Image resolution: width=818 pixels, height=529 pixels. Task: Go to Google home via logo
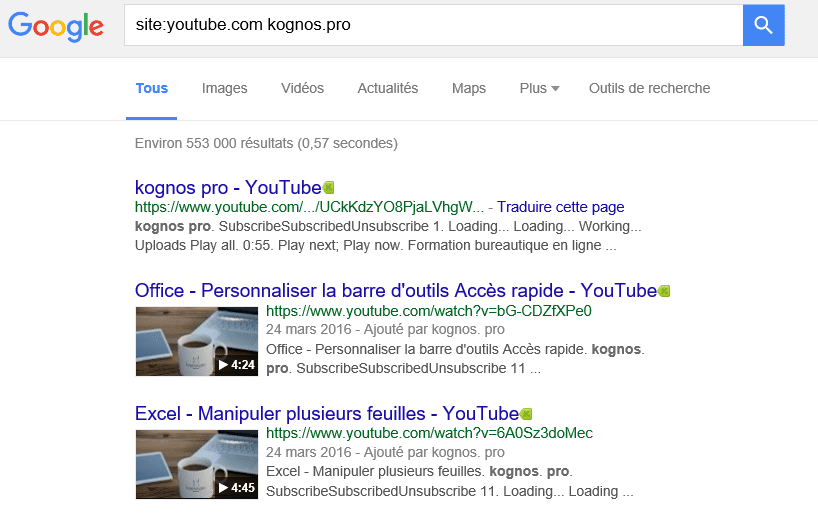click(56, 26)
